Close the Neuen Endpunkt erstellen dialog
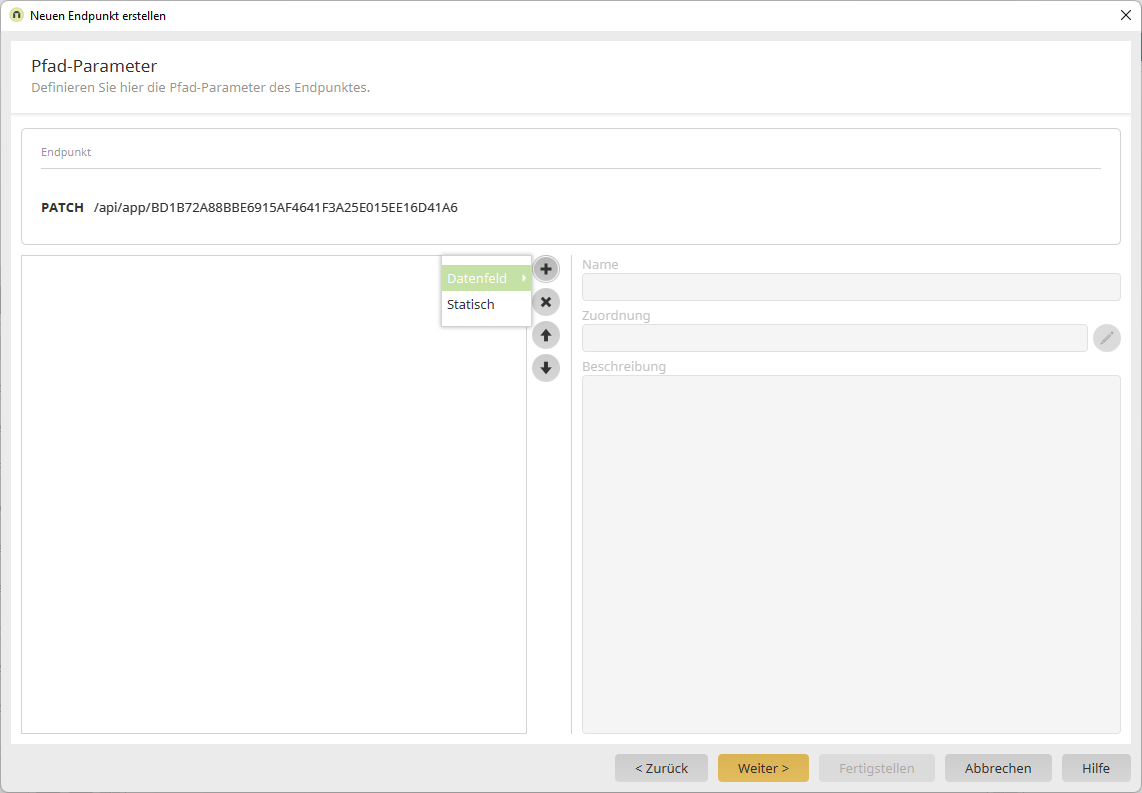The image size is (1142, 793). tap(1125, 15)
